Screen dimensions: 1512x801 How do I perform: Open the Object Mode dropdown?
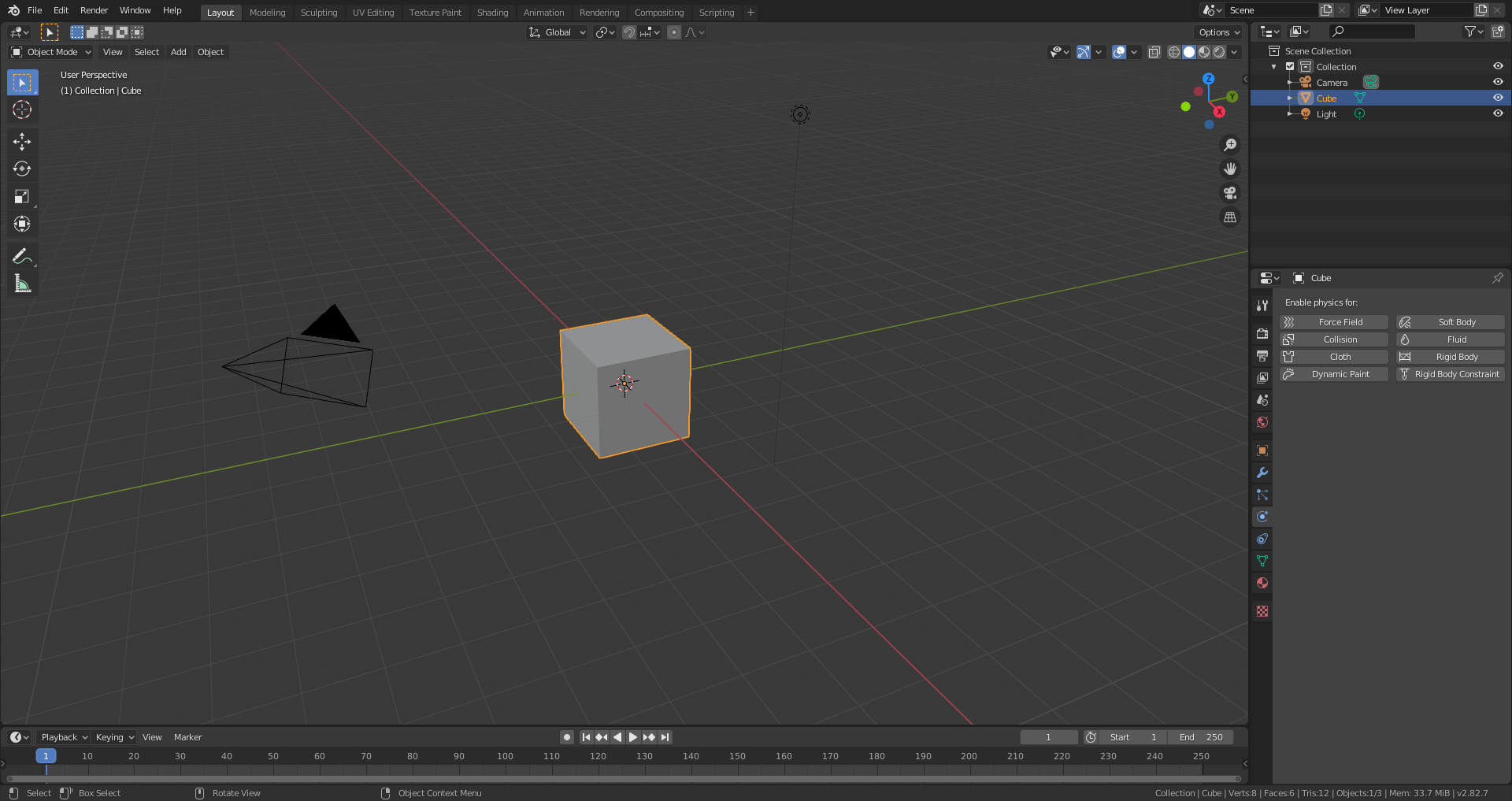[51, 52]
